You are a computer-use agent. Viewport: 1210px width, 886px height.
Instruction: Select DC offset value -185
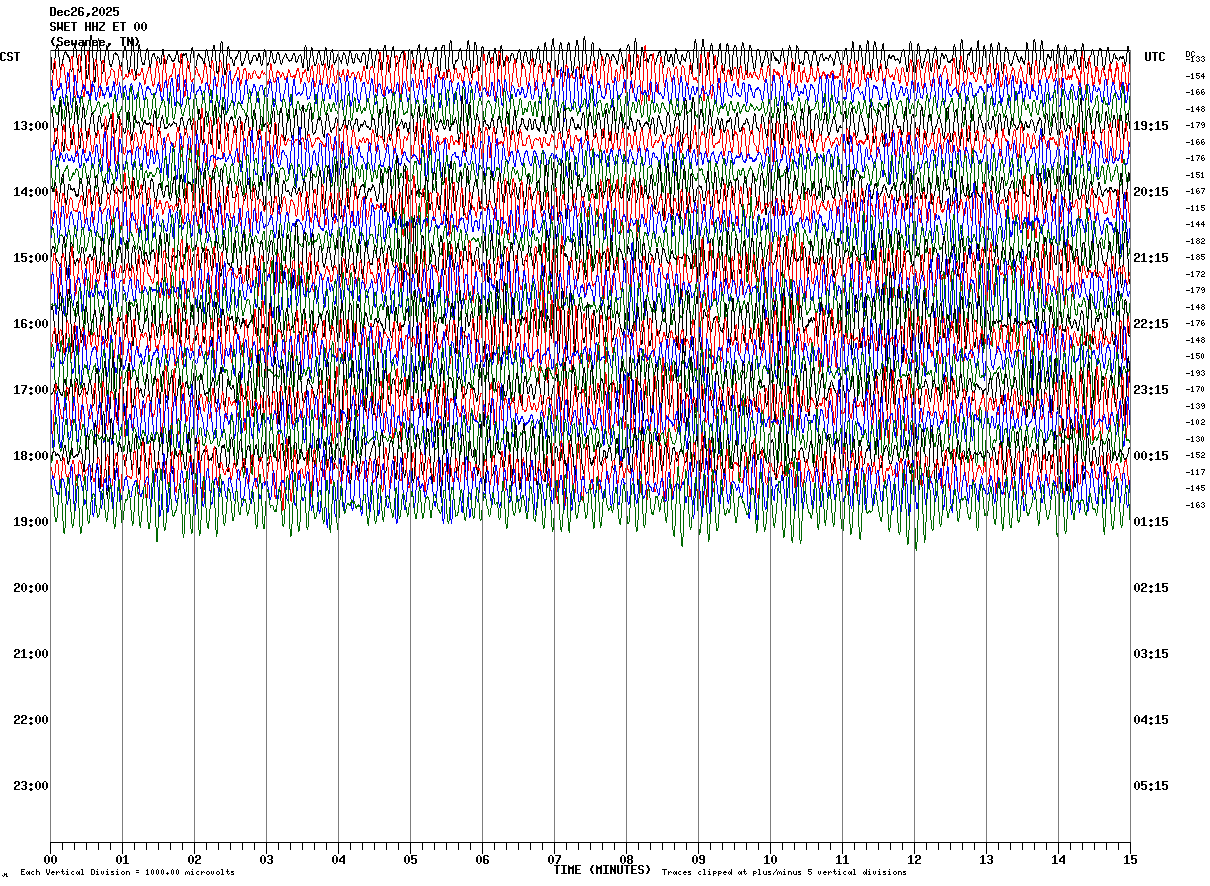1195,257
